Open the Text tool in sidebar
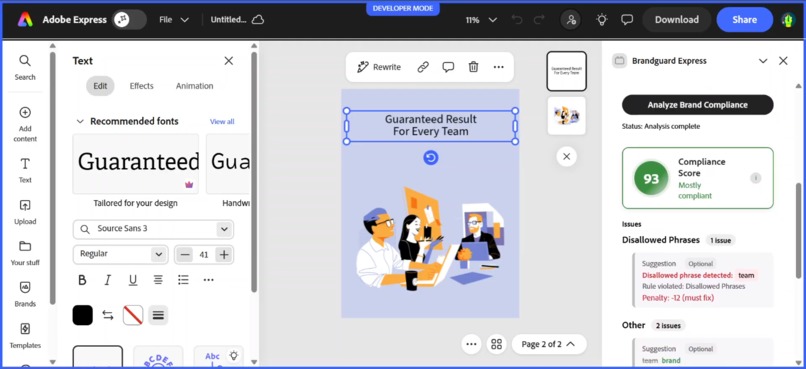 coord(25,171)
